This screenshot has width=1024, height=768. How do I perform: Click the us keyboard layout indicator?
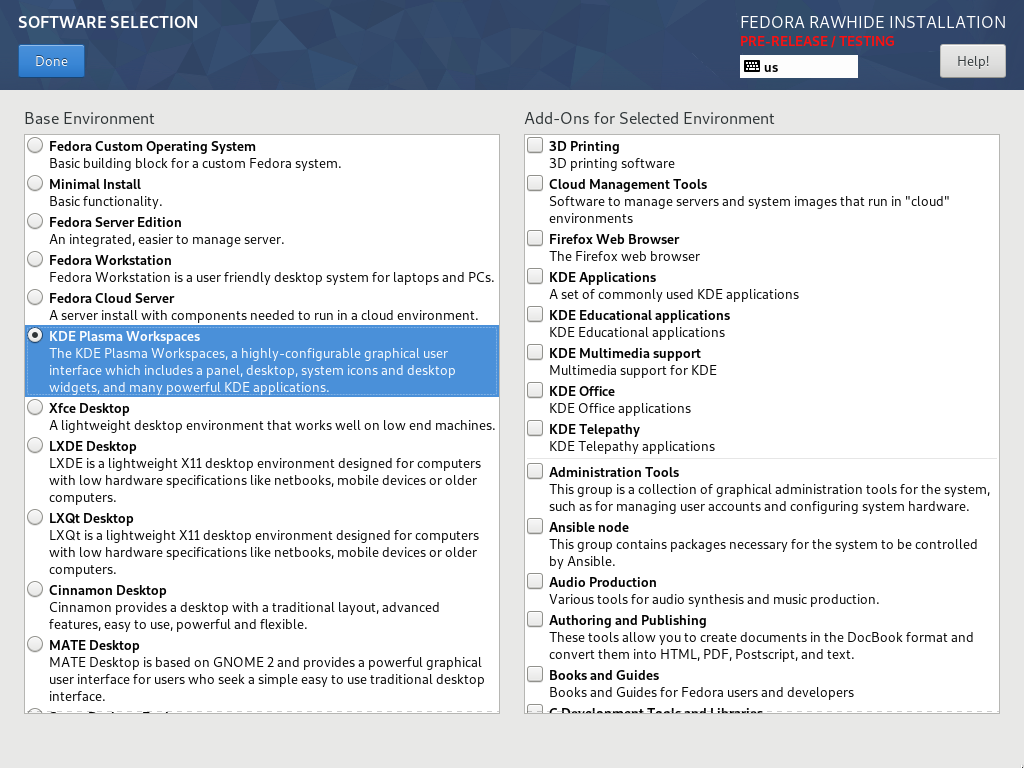[x=798, y=67]
